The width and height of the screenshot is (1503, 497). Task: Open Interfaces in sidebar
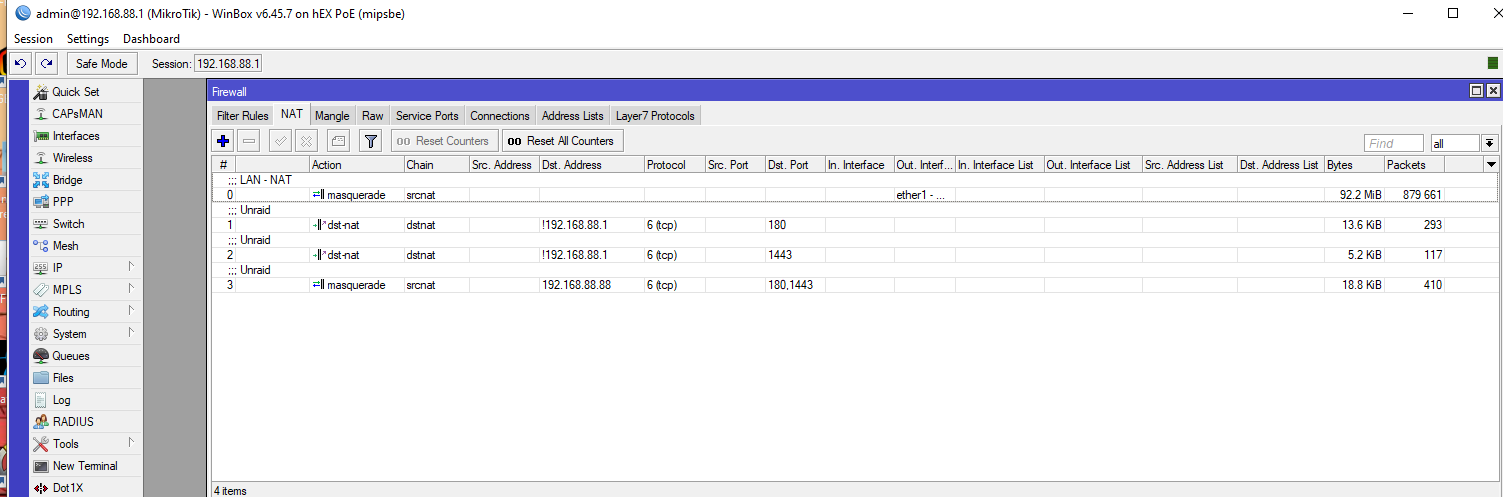click(x=85, y=136)
